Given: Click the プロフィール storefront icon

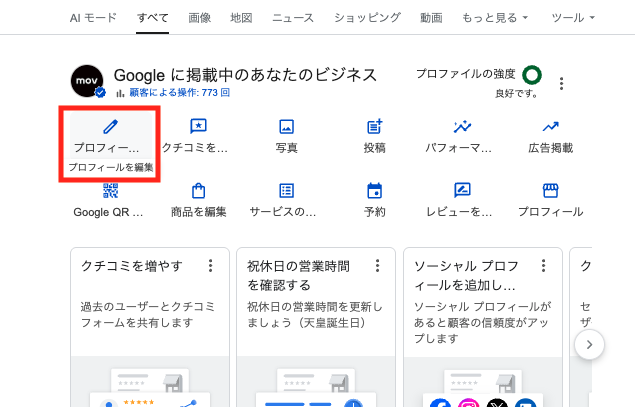Looking at the screenshot, I should (x=550, y=190).
